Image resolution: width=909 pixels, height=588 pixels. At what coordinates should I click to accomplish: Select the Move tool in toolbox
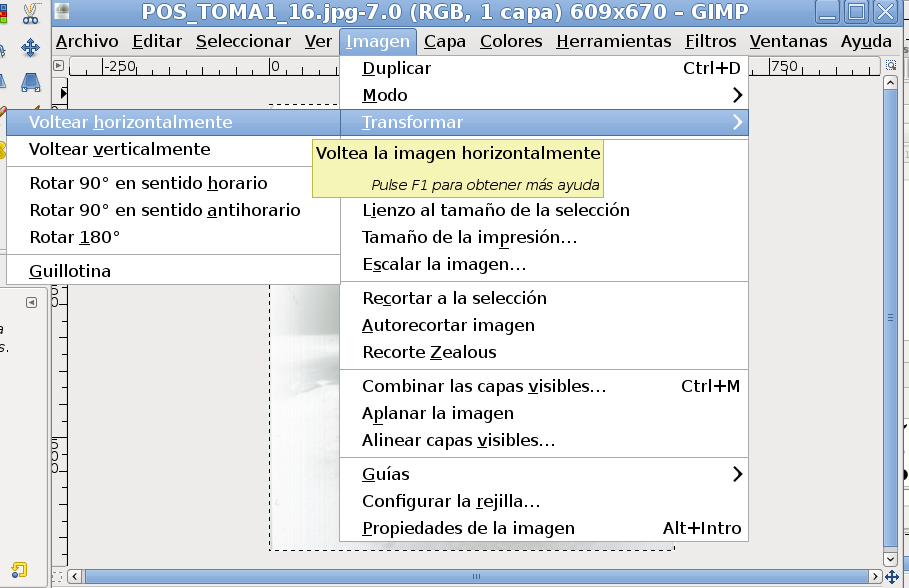31,48
